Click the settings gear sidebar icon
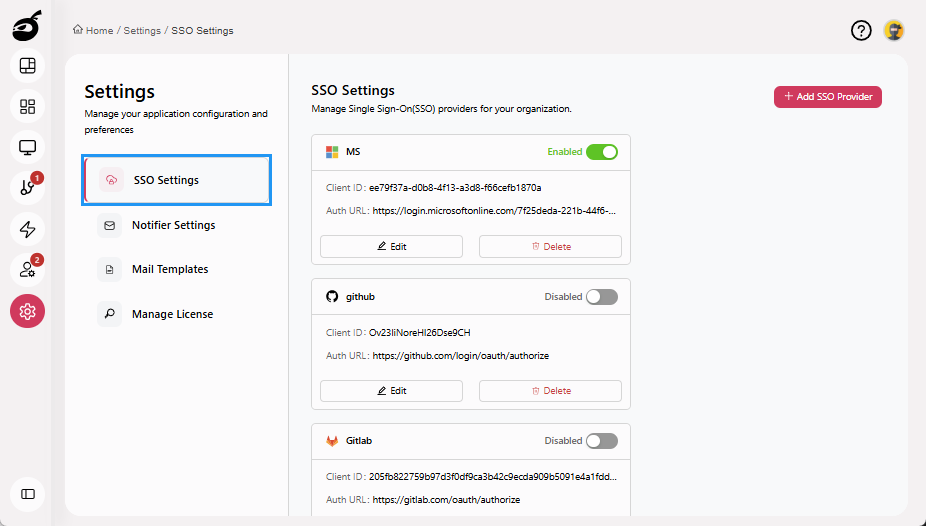The height and width of the screenshot is (526, 926). [27, 311]
